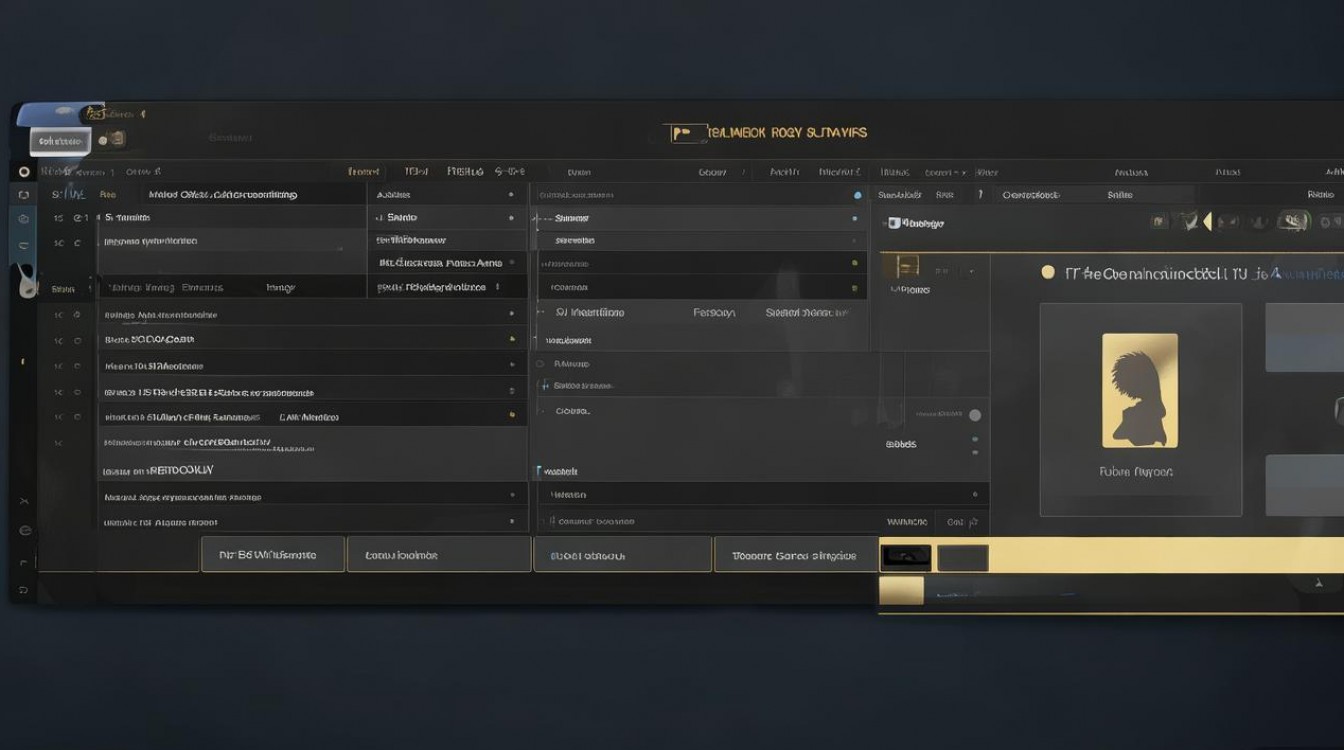
Task: Open the yellow-dot dropdown on the left list
Action: click(x=511, y=415)
